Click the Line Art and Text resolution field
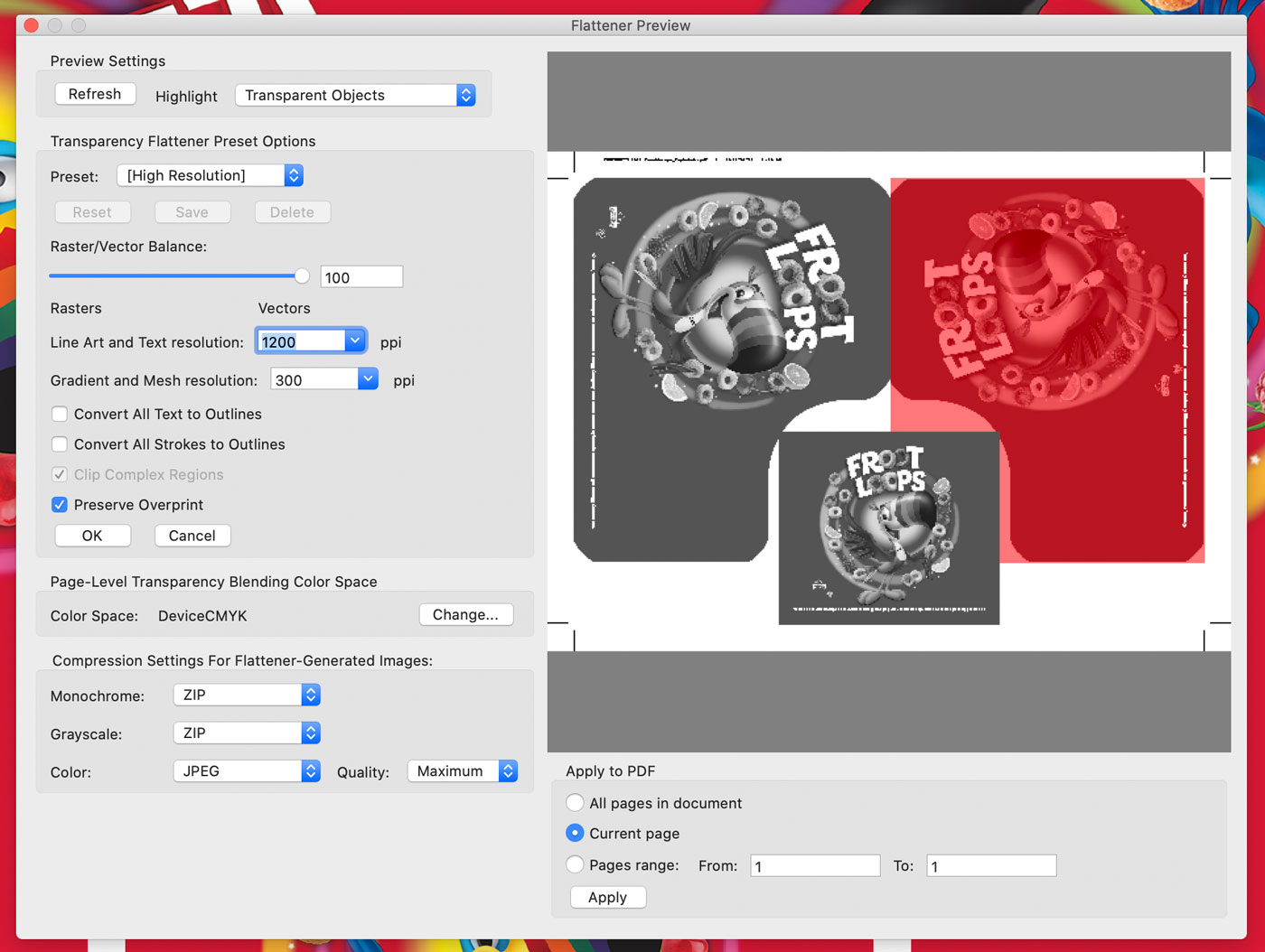1265x952 pixels. pos(300,341)
